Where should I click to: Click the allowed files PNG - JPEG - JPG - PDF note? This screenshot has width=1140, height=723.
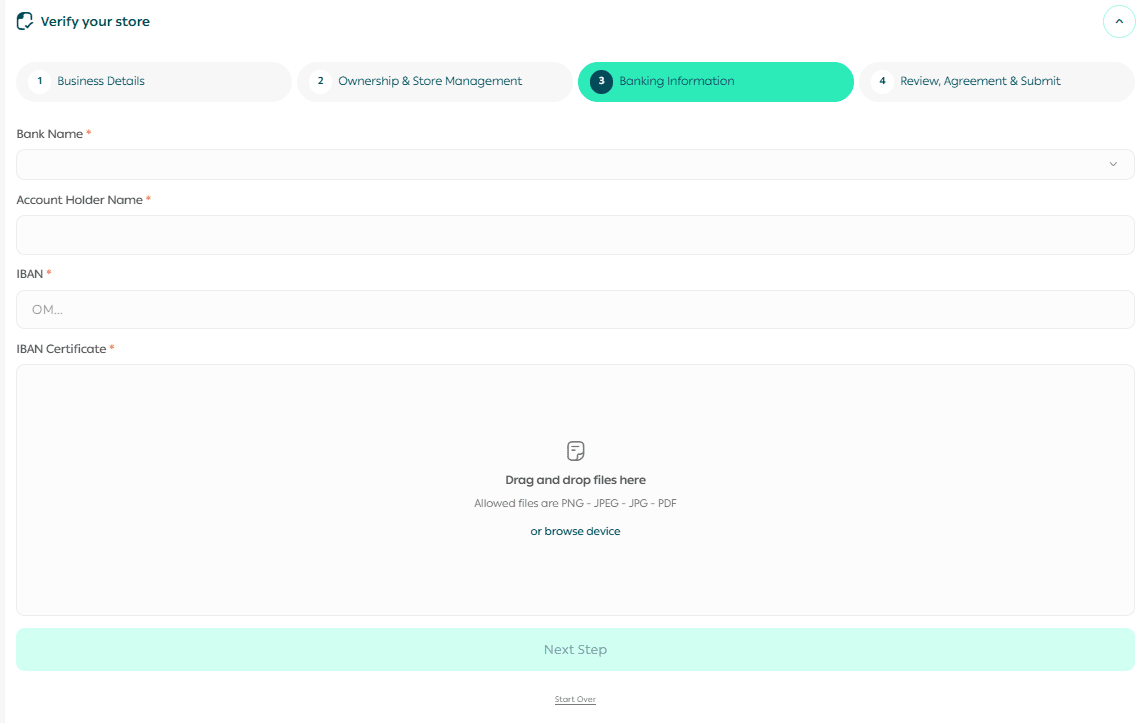pos(575,503)
